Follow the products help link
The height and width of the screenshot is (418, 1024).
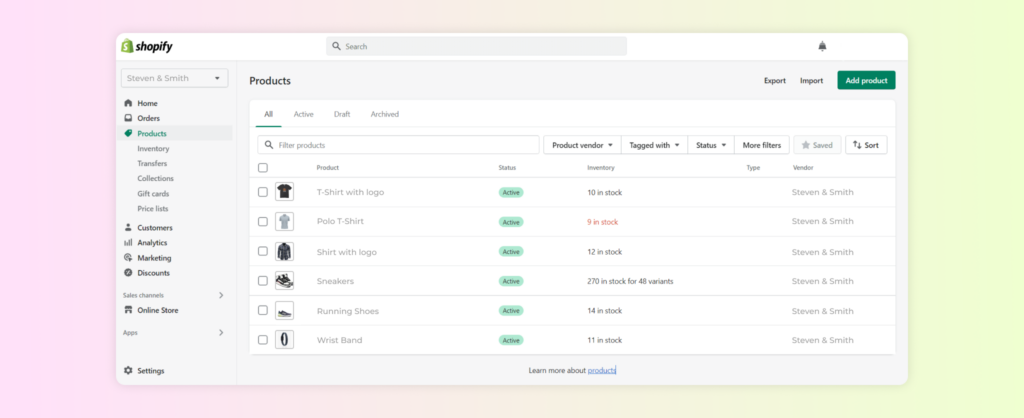[x=601, y=371]
